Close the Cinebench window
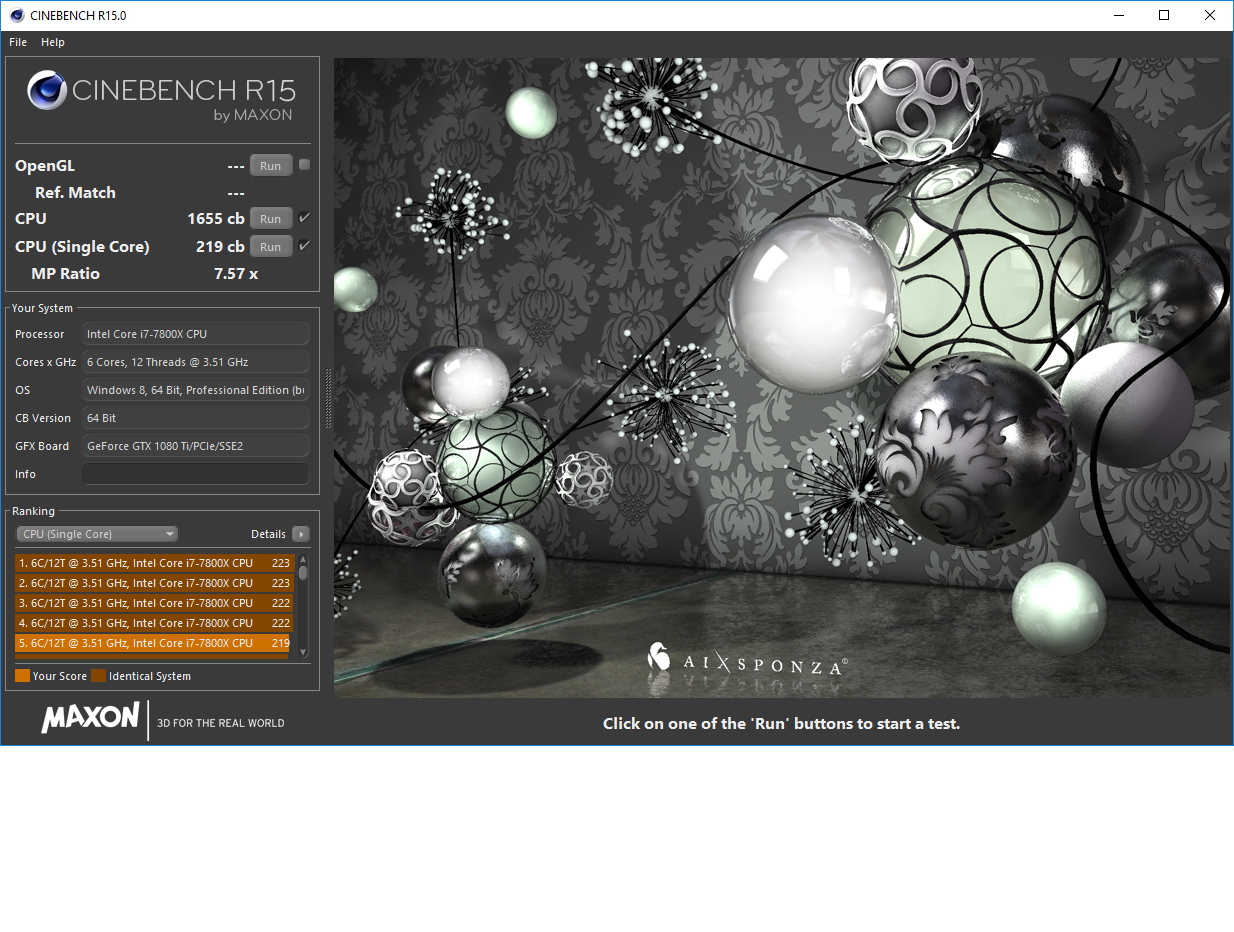Image resolution: width=1234 pixels, height=932 pixels. (x=1210, y=15)
